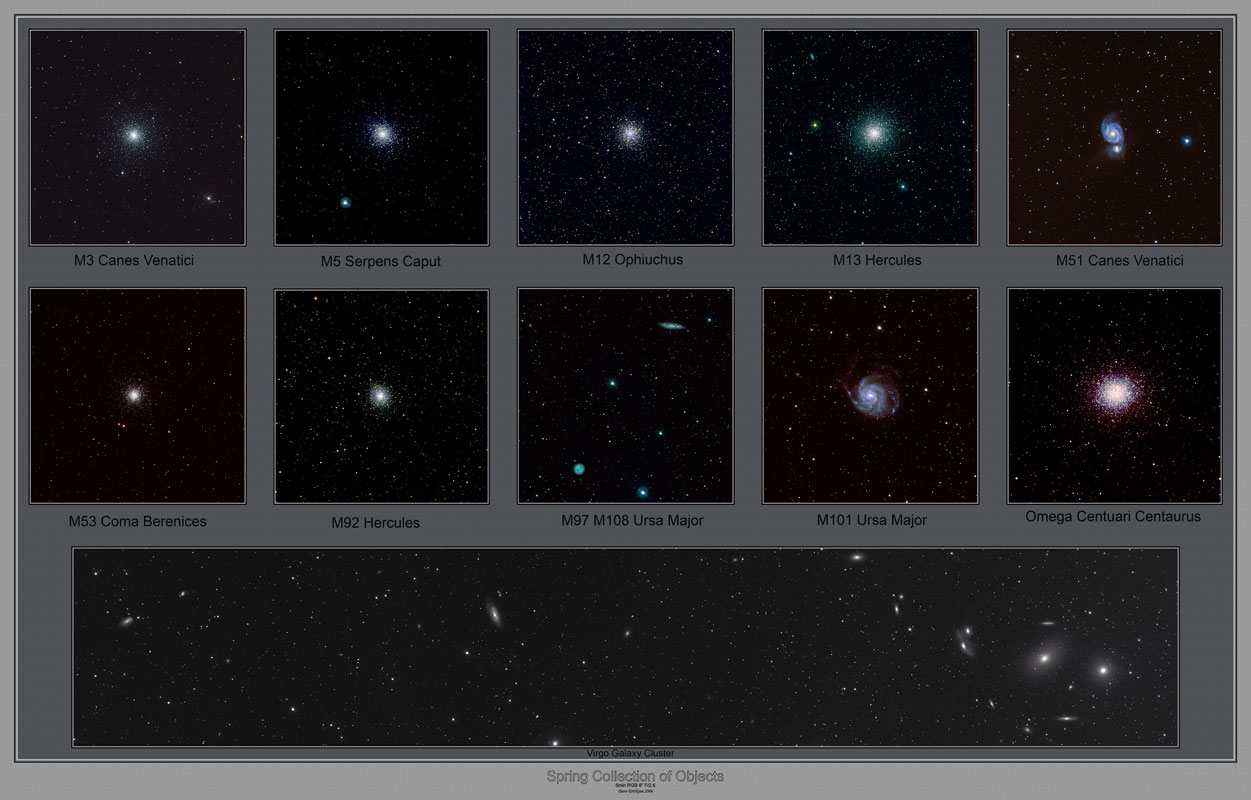
Task: Open the Virgo Galaxy Cluster panorama
Action: coord(625,646)
